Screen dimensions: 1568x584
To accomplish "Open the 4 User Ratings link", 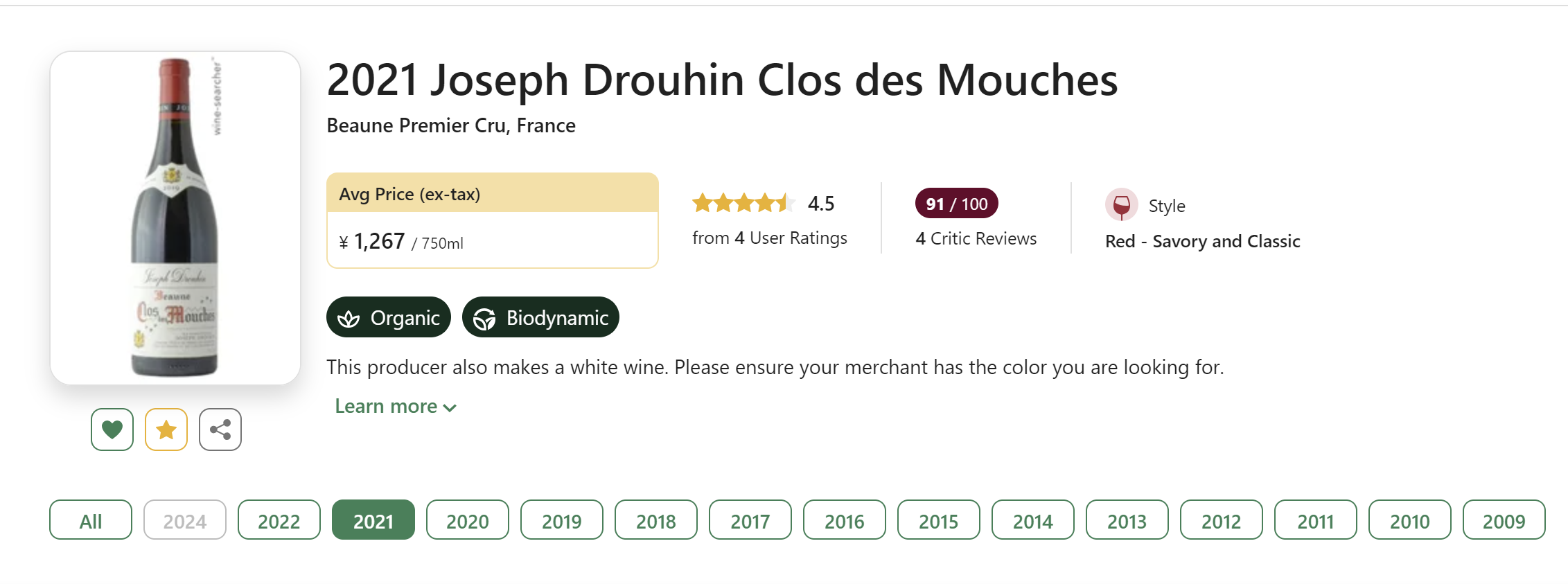I will pos(770,238).
